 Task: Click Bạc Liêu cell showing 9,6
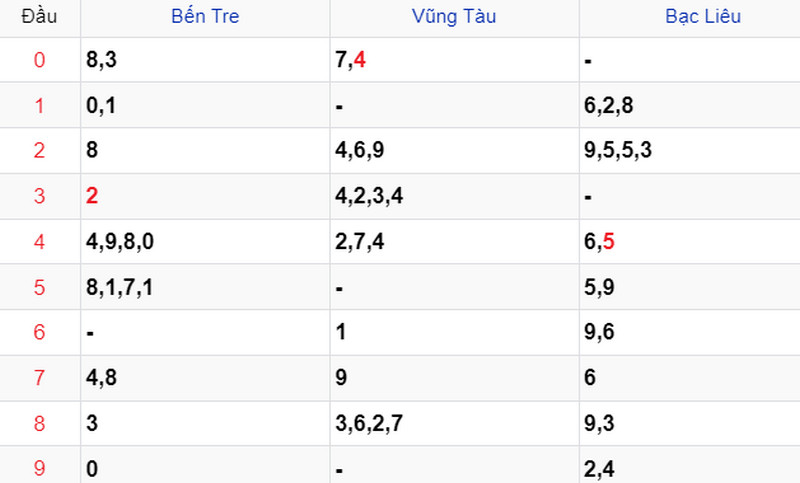click(690, 332)
